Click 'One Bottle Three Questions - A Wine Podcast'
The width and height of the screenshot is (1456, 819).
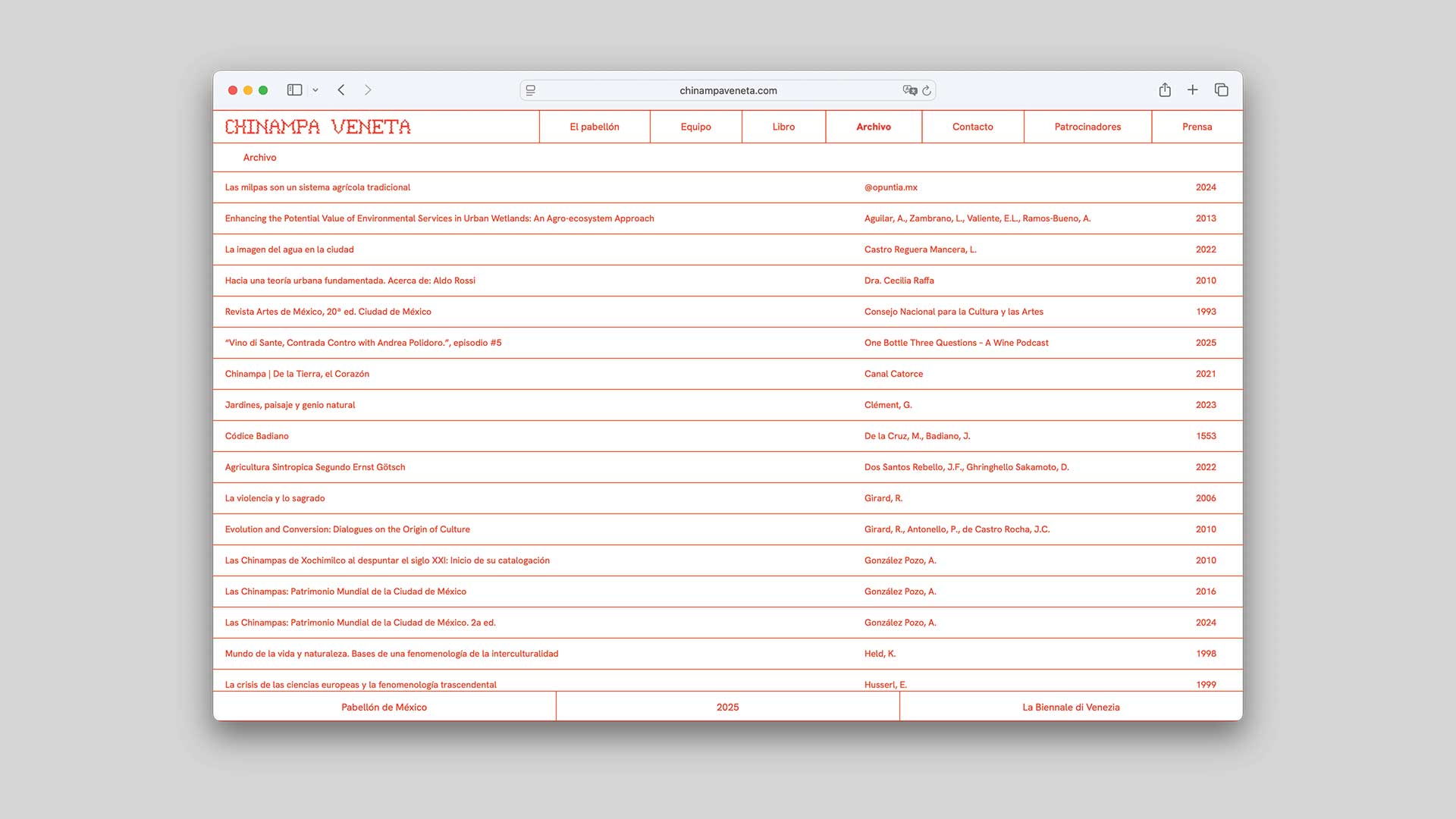pos(956,343)
